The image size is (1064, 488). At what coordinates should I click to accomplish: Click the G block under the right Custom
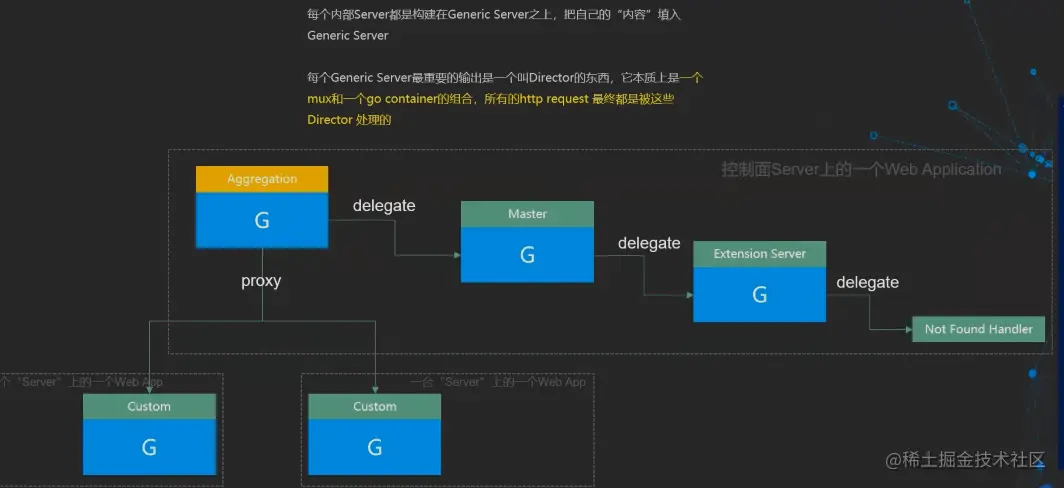pyautogui.click(x=375, y=447)
